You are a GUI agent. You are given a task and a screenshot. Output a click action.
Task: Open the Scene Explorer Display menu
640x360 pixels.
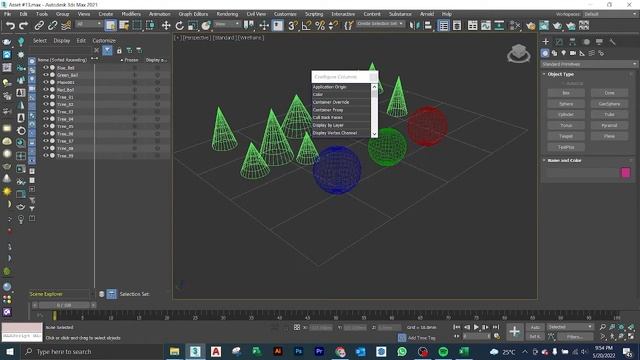(x=62, y=41)
